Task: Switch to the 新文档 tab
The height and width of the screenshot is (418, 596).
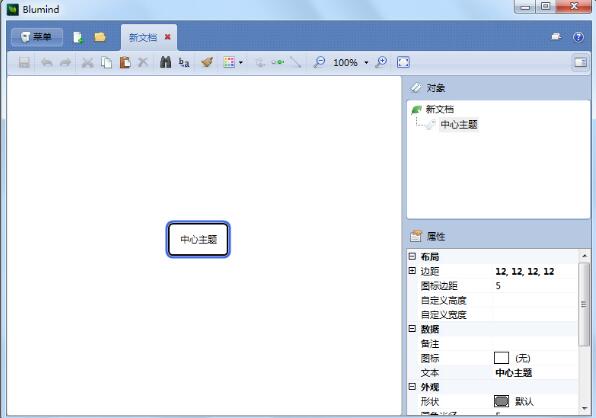Action: point(143,37)
